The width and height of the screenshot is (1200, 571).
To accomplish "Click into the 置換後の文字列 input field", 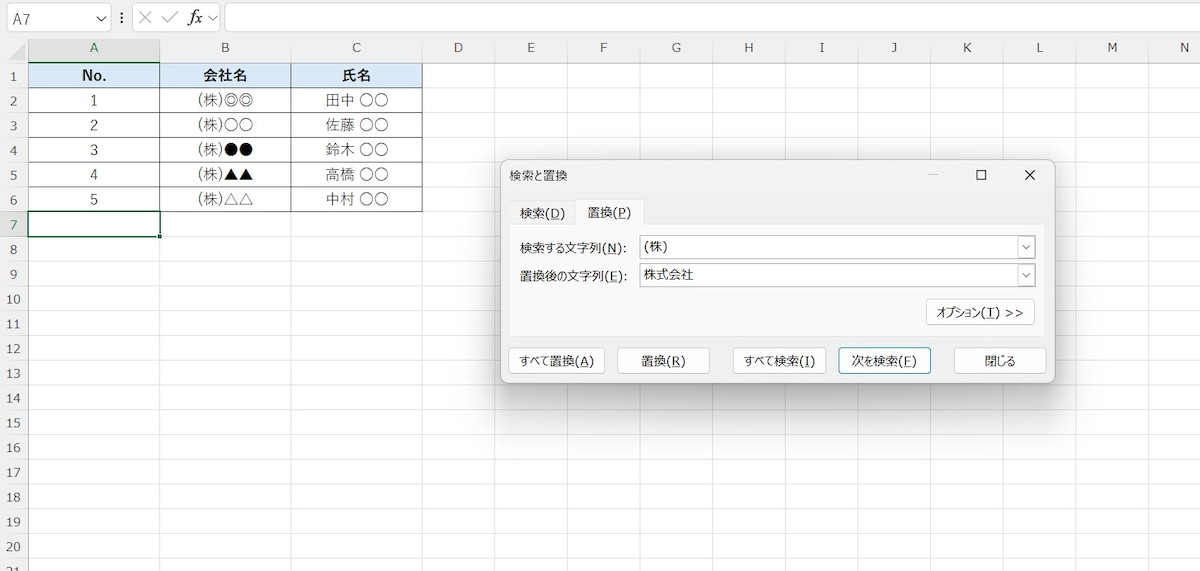I will (829, 275).
